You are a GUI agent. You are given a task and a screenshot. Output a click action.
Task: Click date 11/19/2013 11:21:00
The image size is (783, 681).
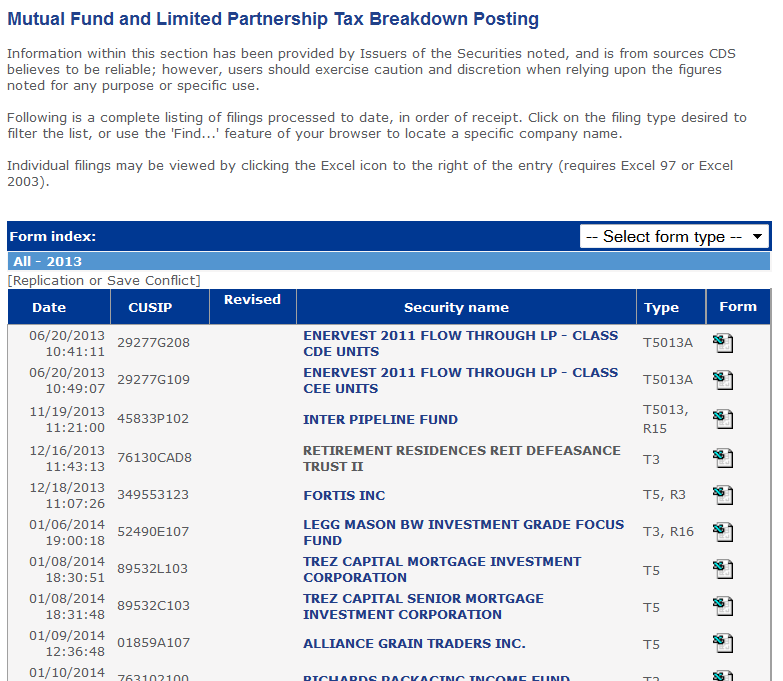[67, 419]
